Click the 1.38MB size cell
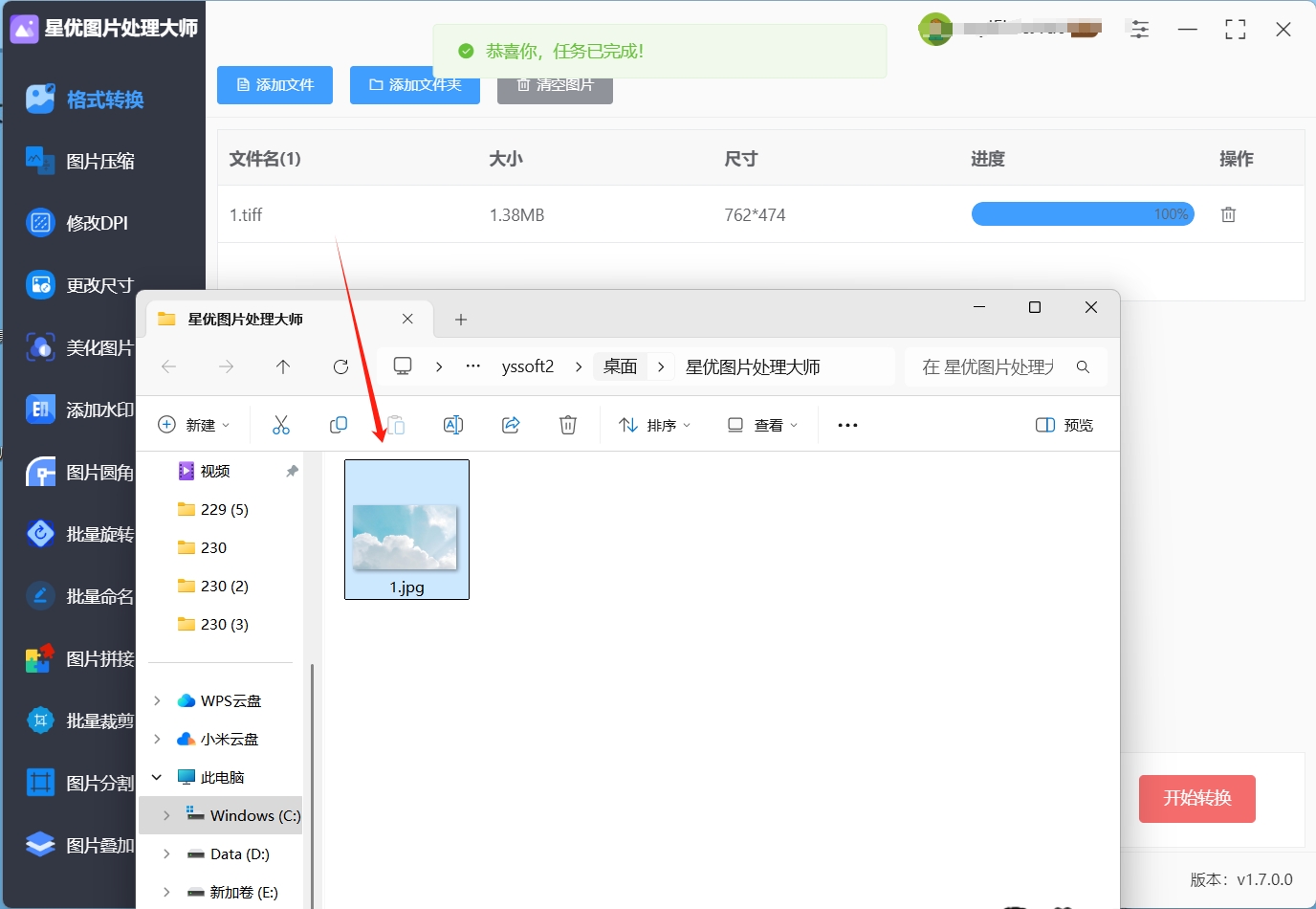 [516, 214]
